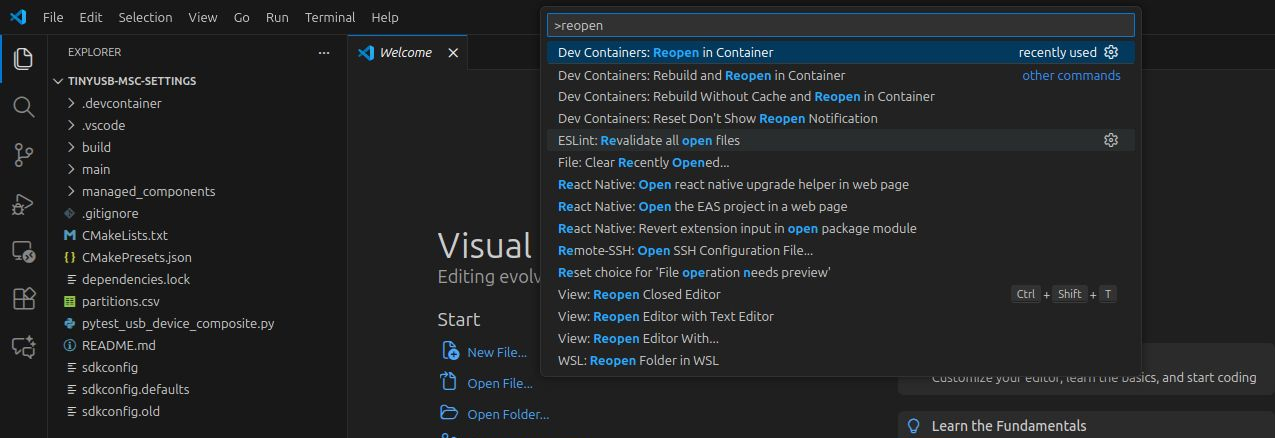Run Dev Containers: Reopen in Container
Viewport: 1275px width, 438px height.
pos(841,52)
